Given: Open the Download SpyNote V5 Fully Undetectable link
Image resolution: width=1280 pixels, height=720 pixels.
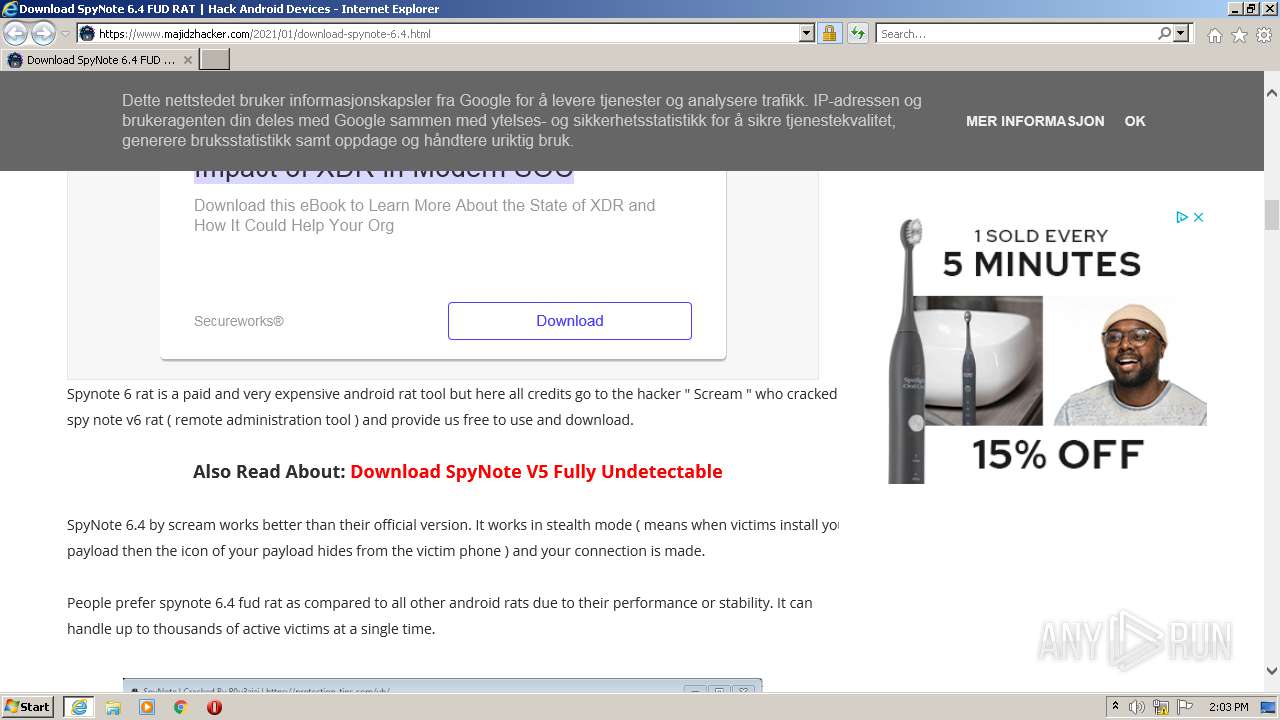Looking at the screenshot, I should (536, 471).
